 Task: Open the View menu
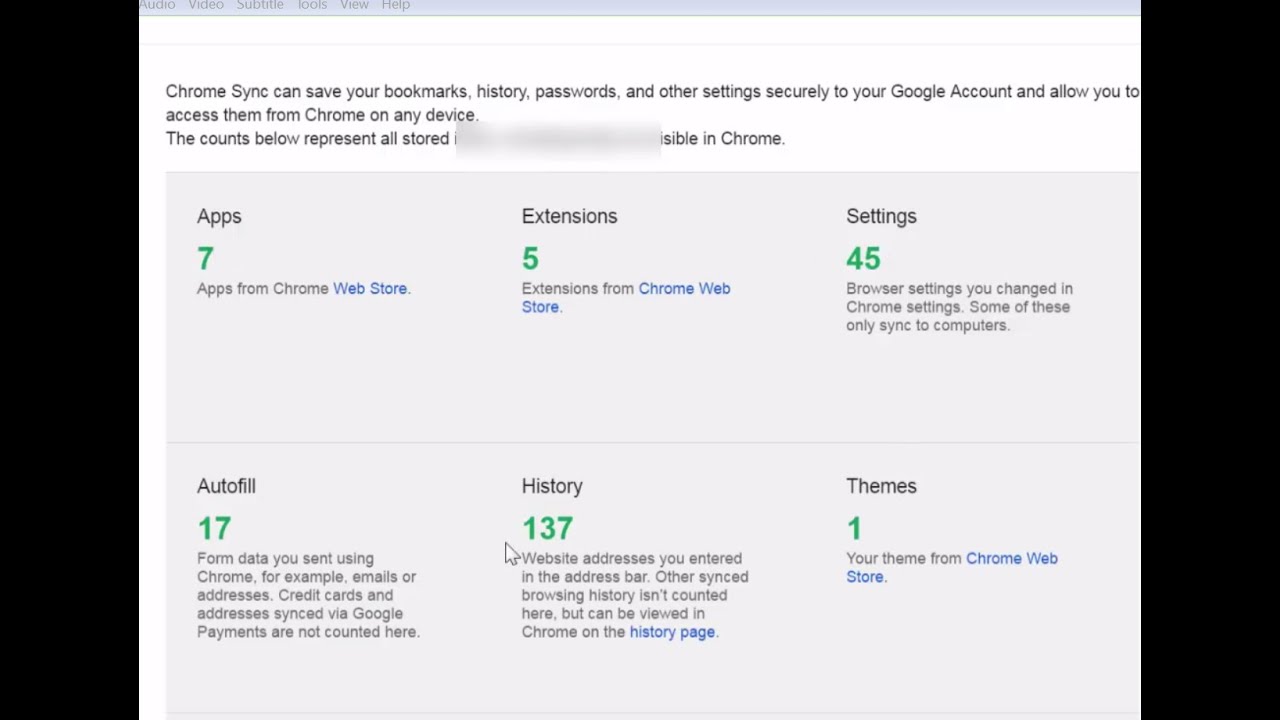(x=354, y=5)
